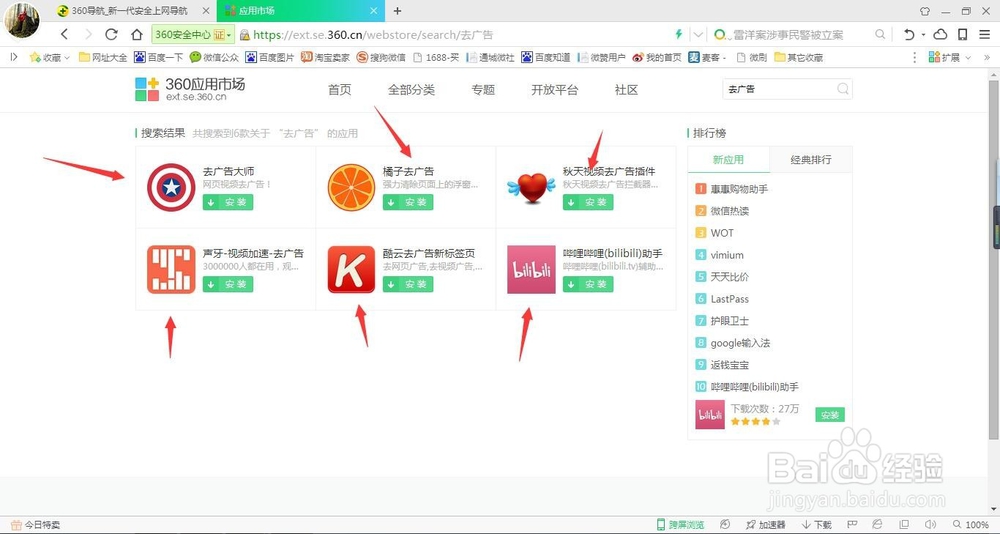Image resolution: width=1000 pixels, height=534 pixels.
Task: Open LastPass in ranking list
Action: [730, 299]
